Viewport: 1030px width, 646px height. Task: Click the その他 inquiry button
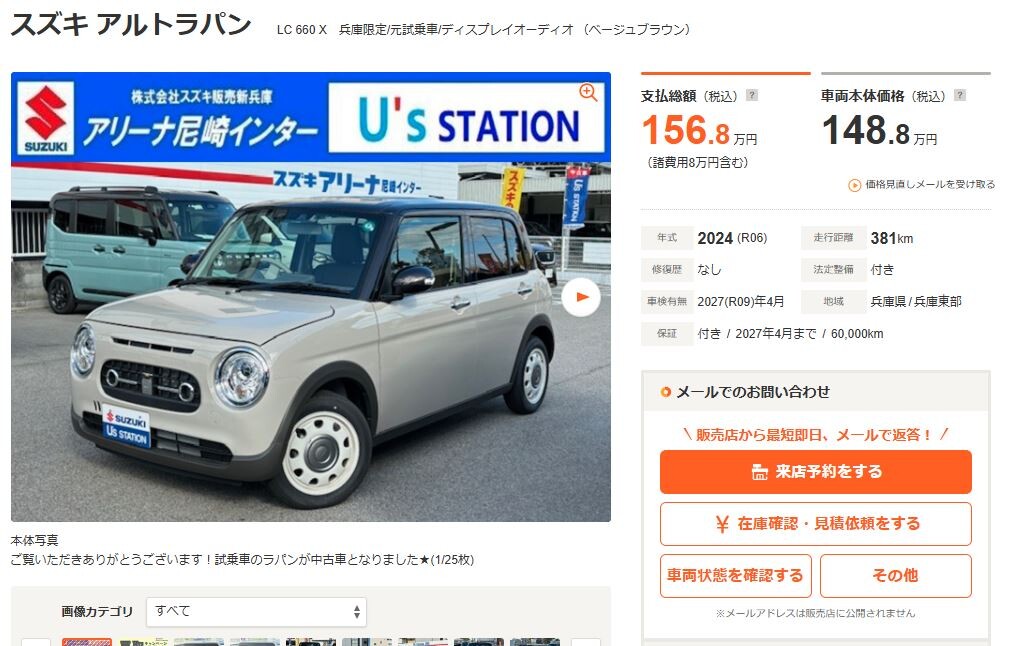895,576
